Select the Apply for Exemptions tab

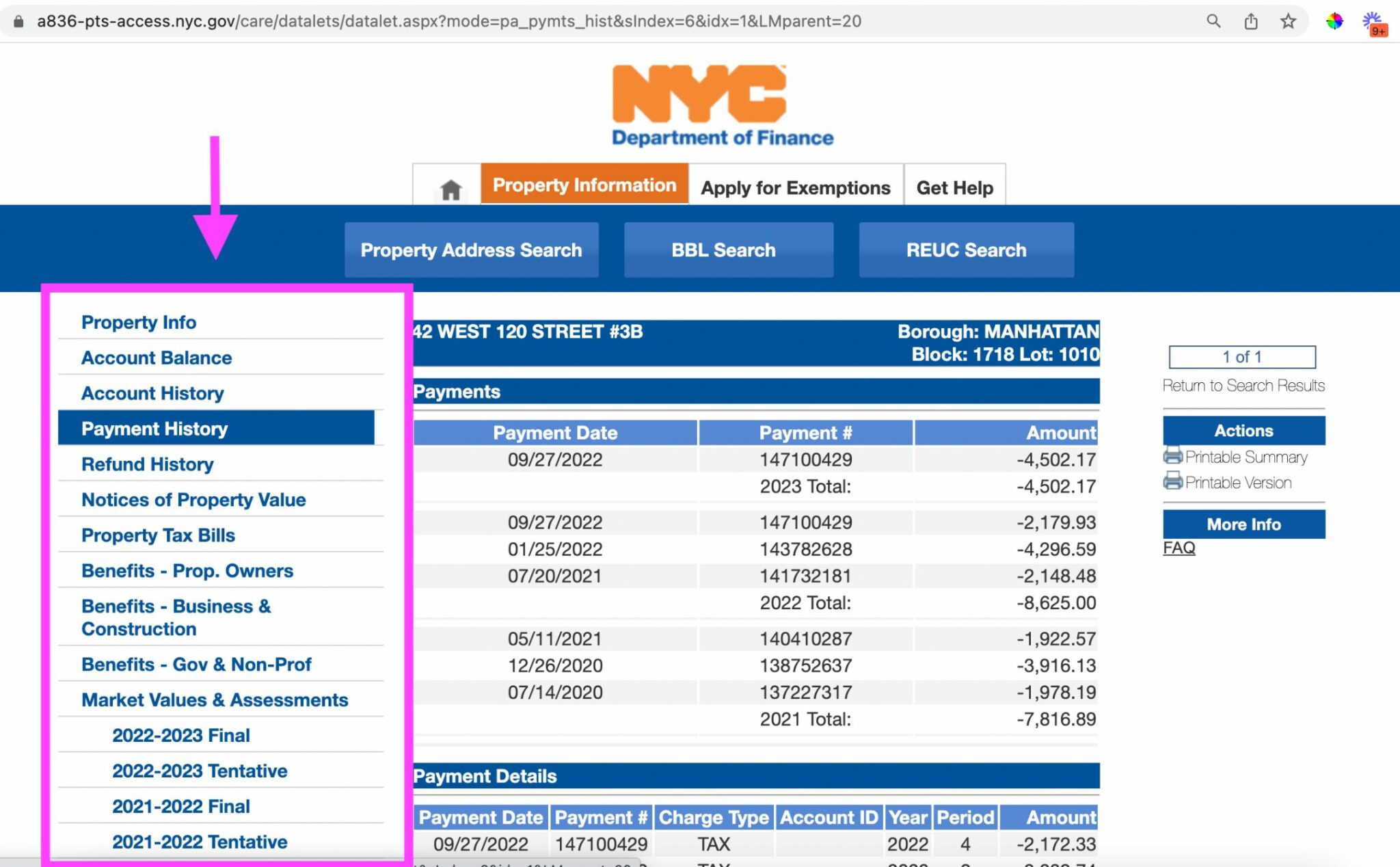[795, 187]
